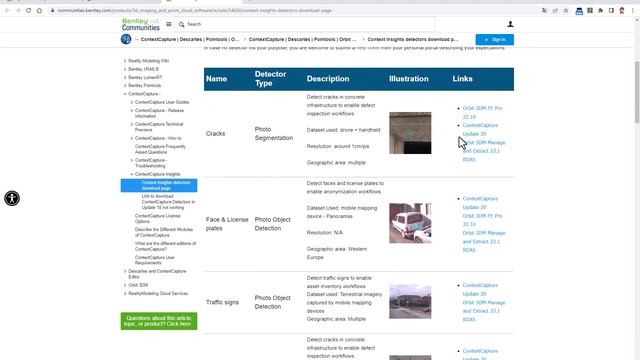Click the 'Detector Type' column header

pos(270,79)
